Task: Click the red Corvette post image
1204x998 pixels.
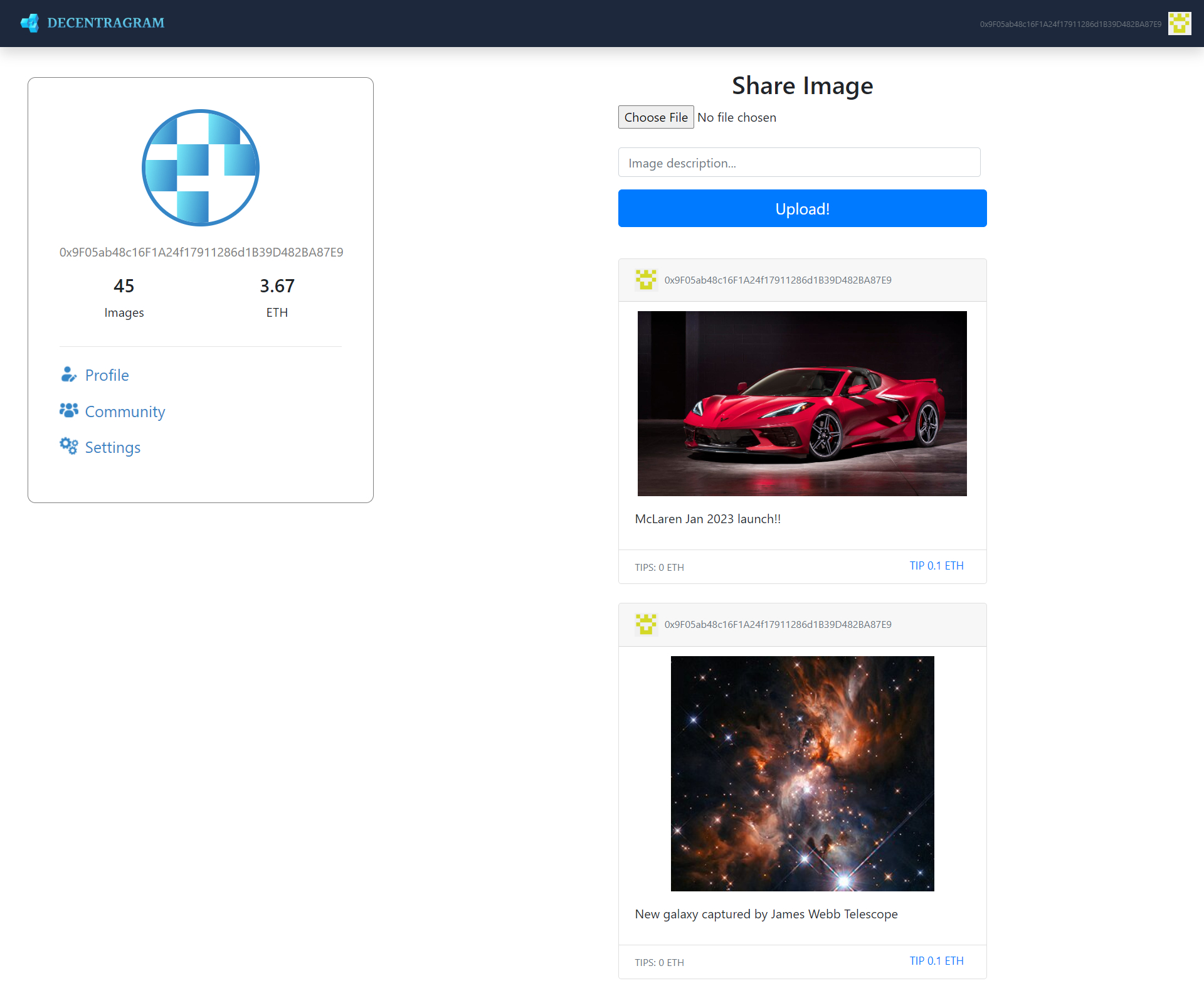Action: pyautogui.click(x=802, y=403)
